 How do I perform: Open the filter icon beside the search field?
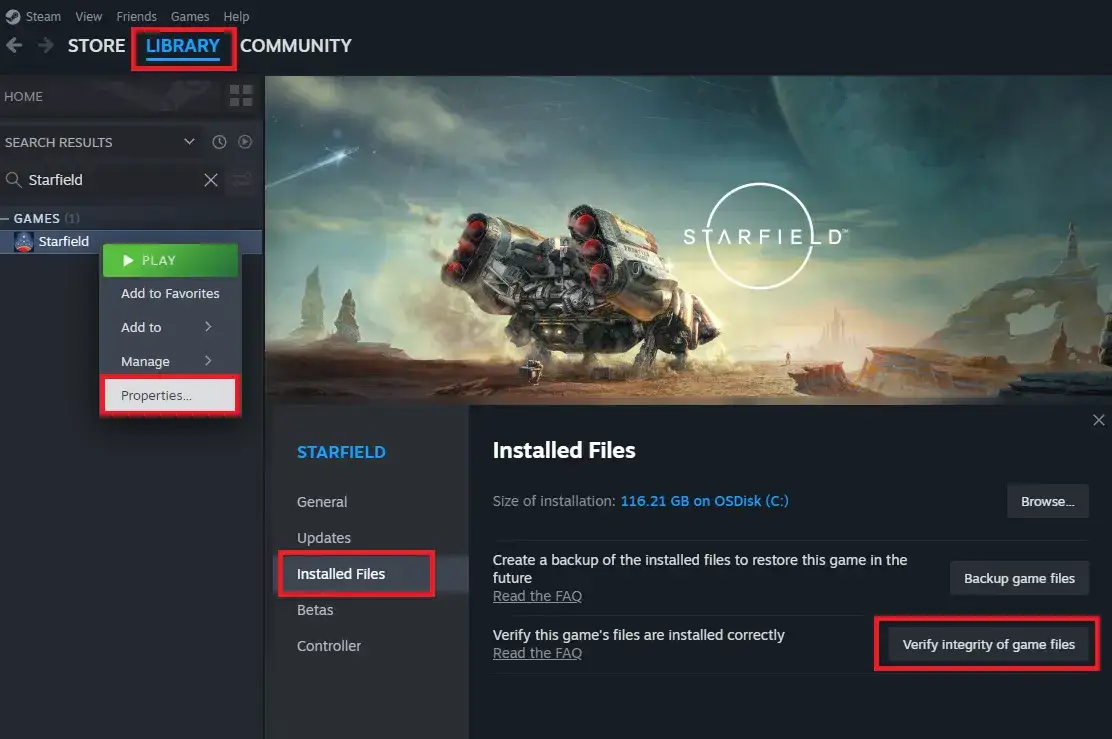click(x=240, y=180)
